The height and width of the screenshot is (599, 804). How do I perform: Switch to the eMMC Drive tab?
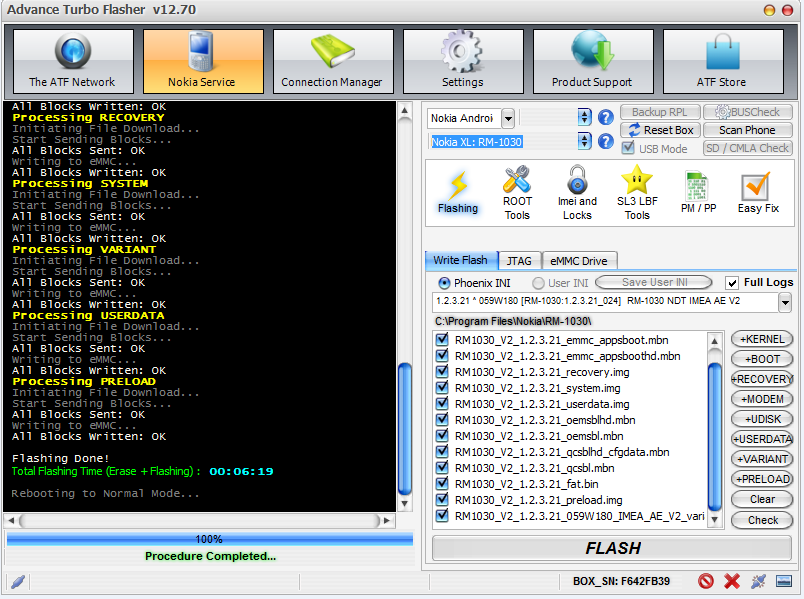[x=579, y=261]
